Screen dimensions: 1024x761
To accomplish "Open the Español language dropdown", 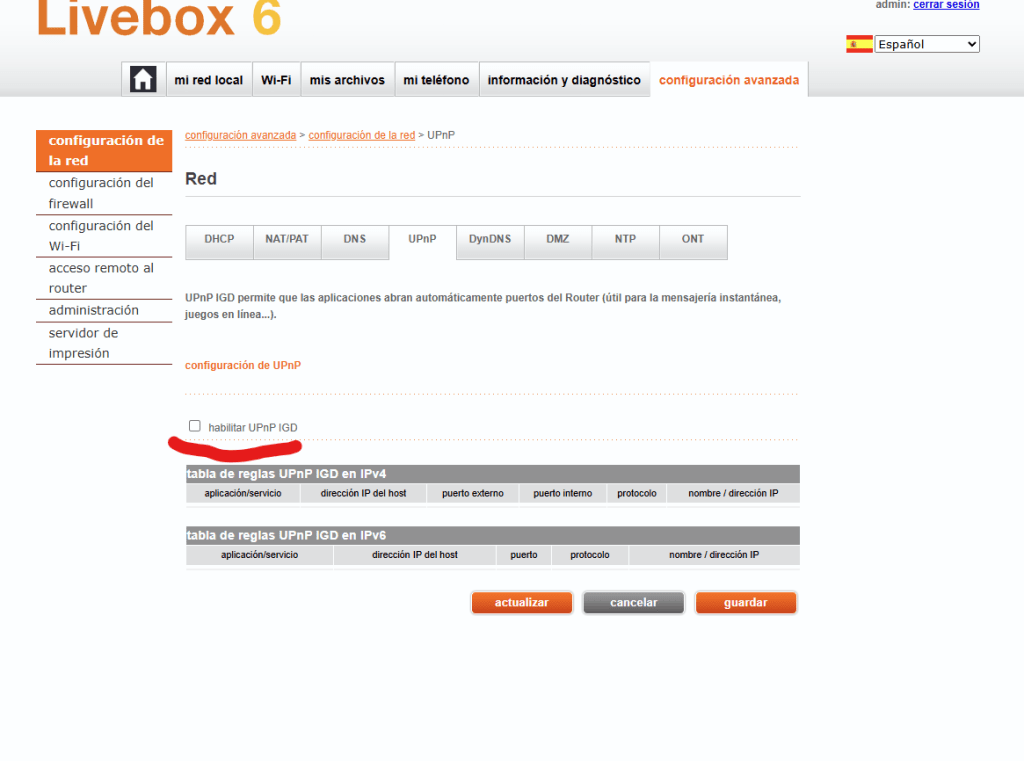I will [926, 44].
